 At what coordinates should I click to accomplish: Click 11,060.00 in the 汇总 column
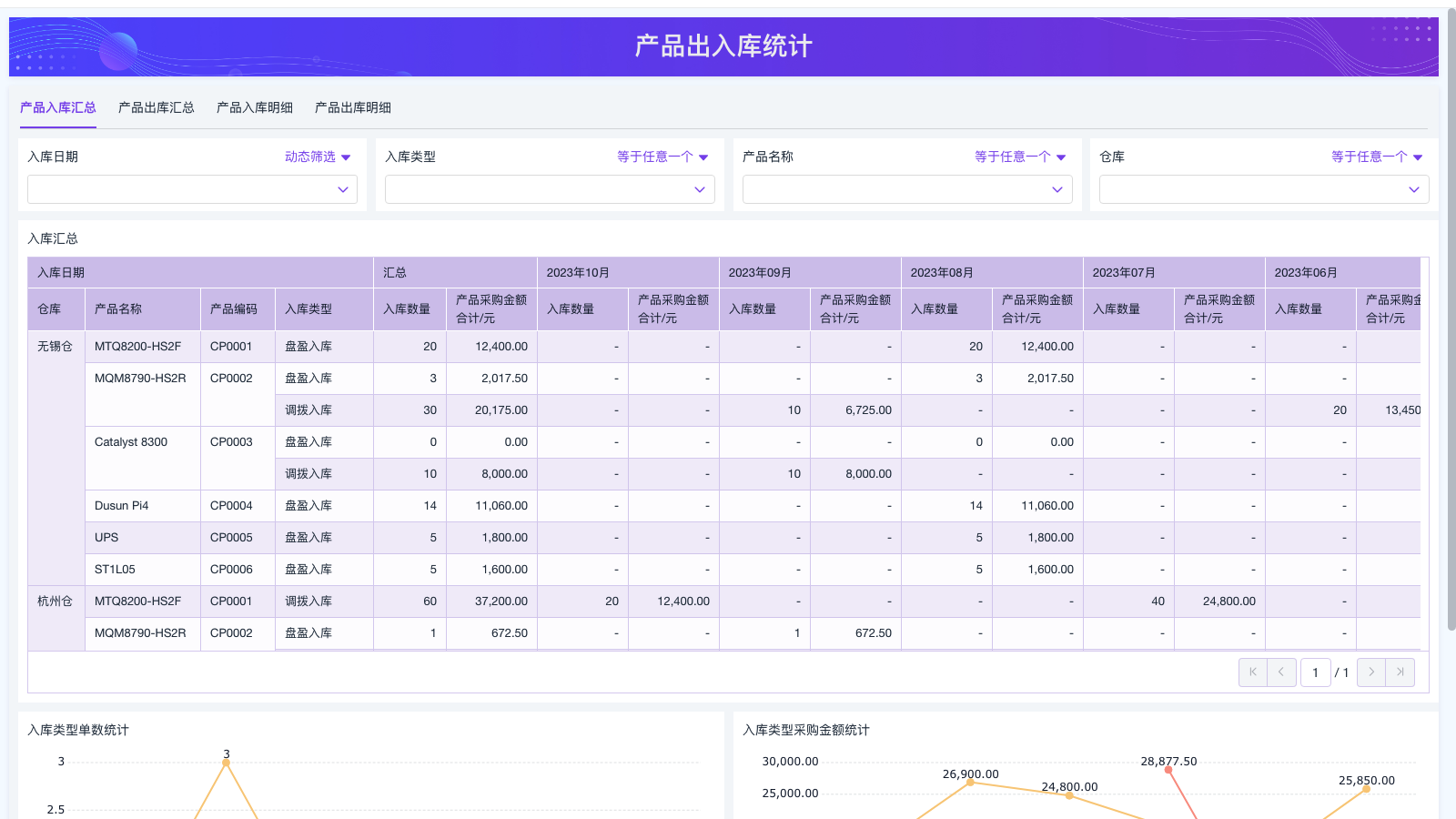click(491, 506)
